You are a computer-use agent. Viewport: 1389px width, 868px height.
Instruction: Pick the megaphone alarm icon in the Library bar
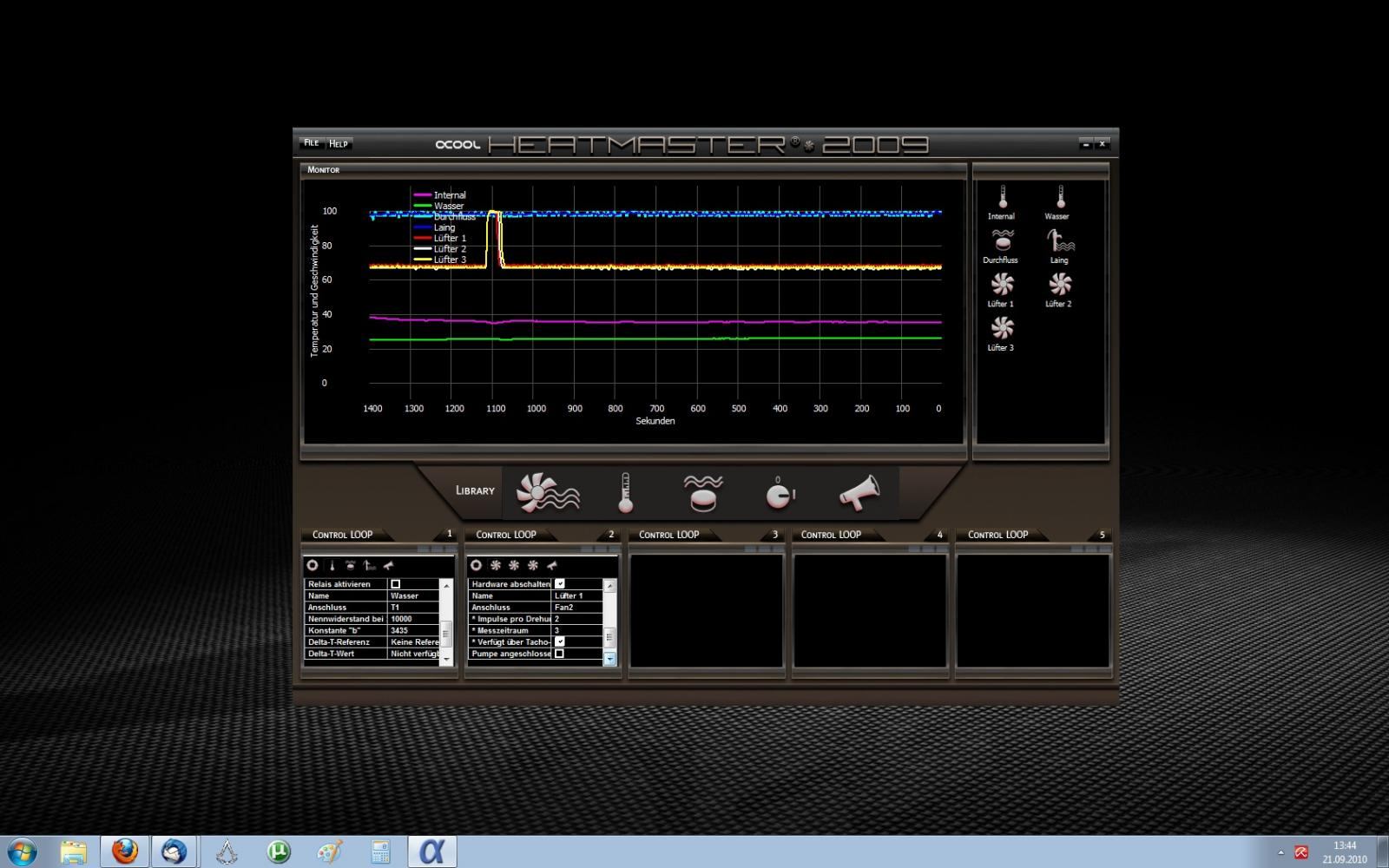pos(859,492)
